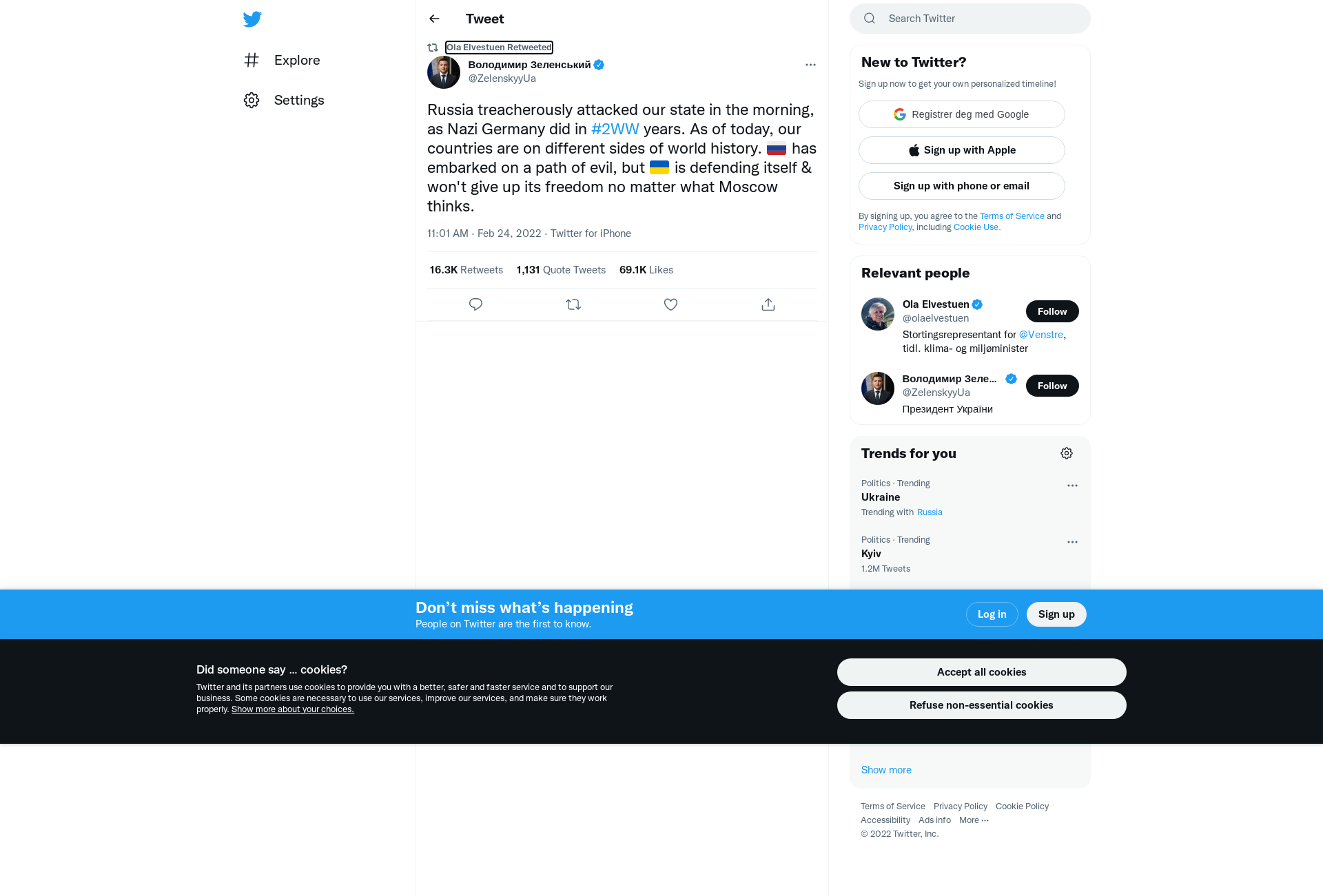The height and width of the screenshot is (896, 1323).
Task: Follow @ZelenskyyUa in Relevant people
Action: pyautogui.click(x=1052, y=386)
